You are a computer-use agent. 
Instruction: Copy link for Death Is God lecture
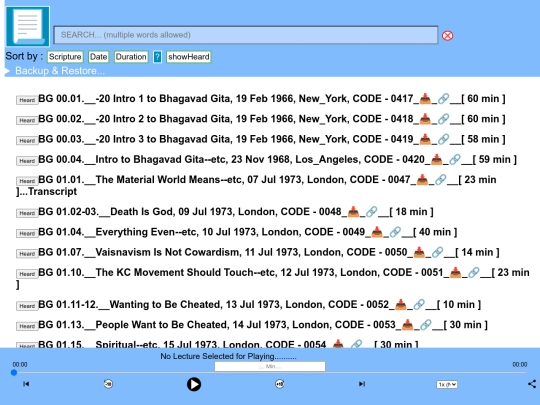pyautogui.click(x=371, y=211)
